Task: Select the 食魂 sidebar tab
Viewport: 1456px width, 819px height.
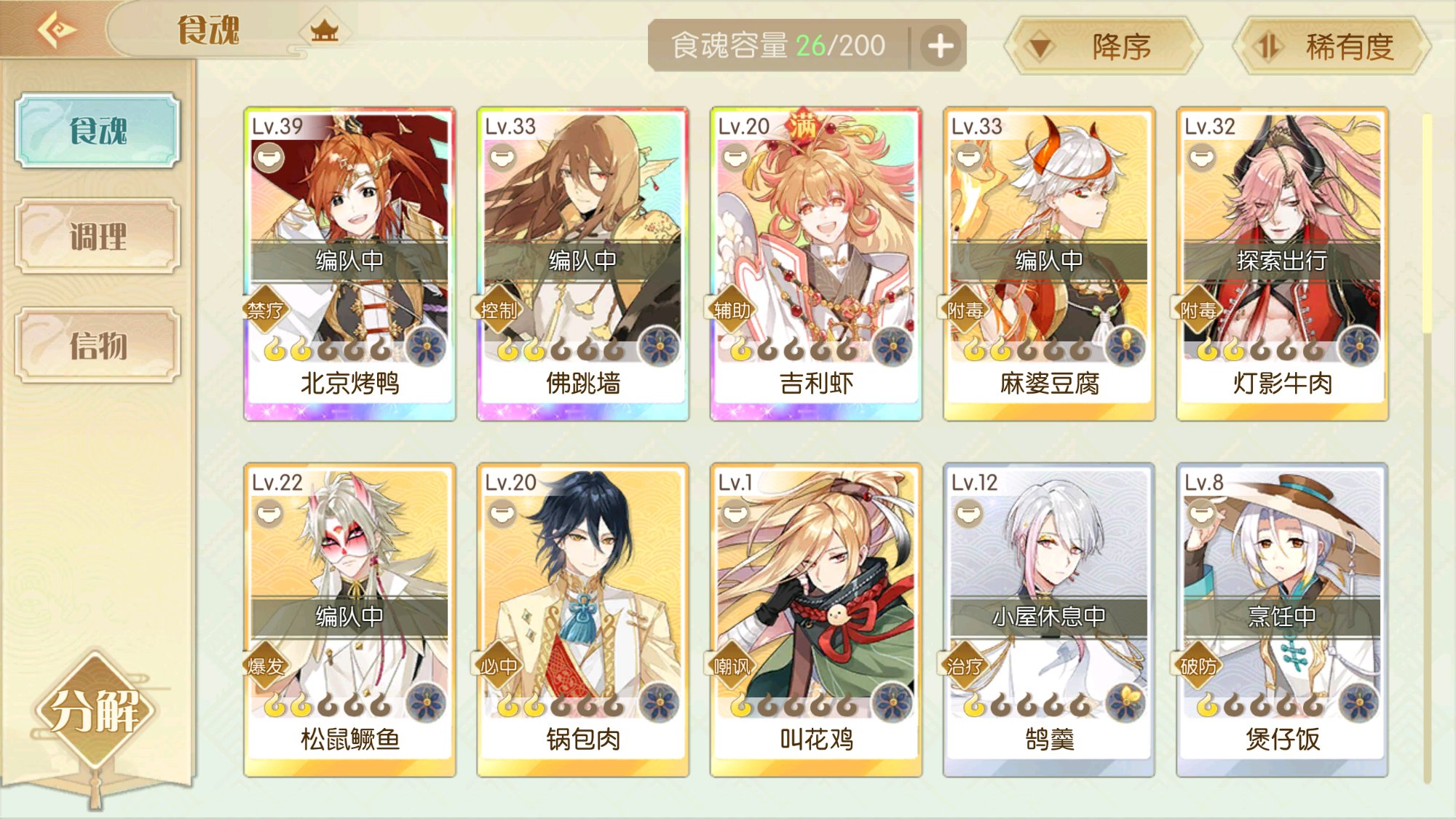Action: [x=98, y=131]
